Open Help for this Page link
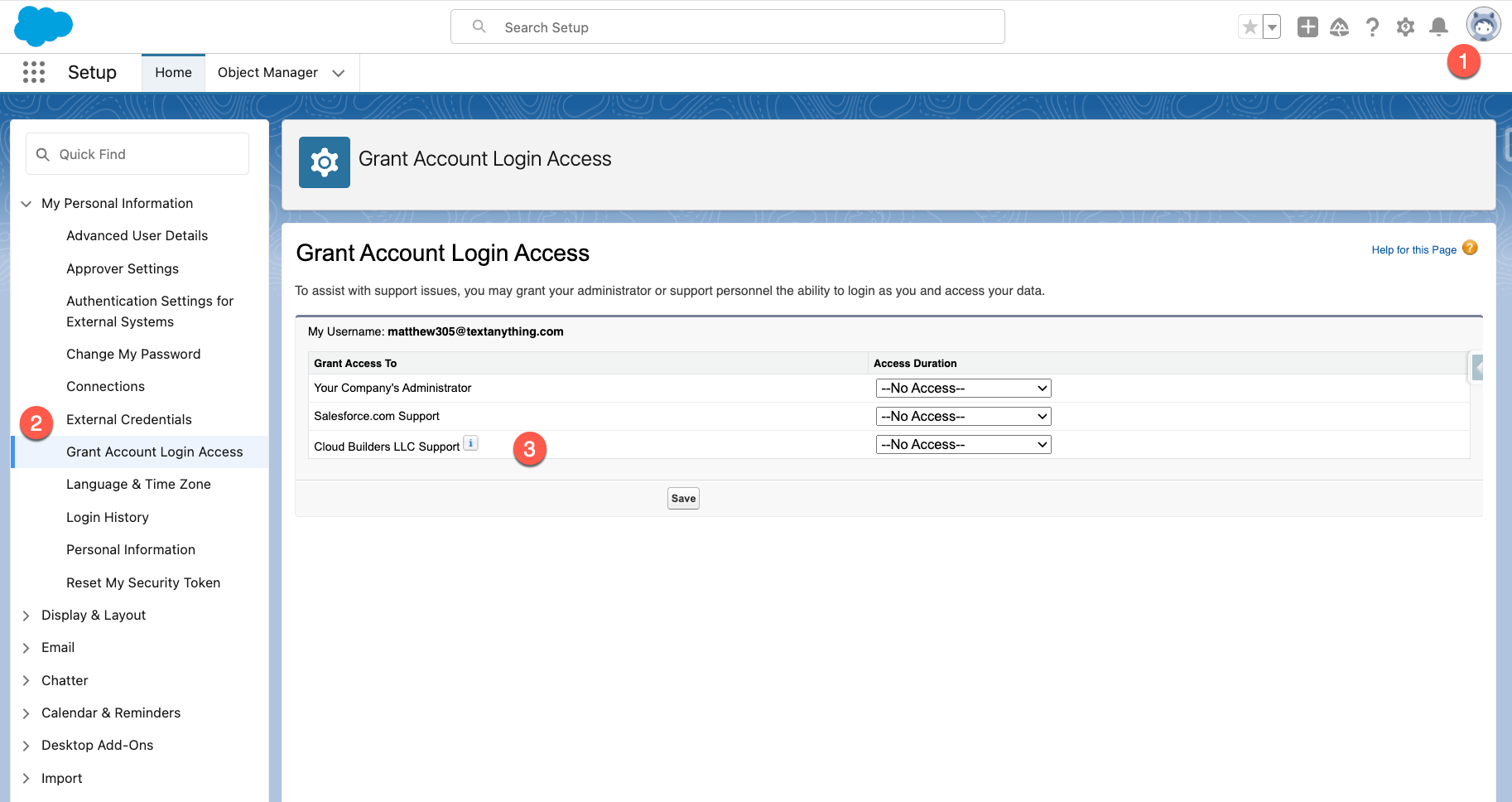Viewport: 1512px width, 802px height. tap(1413, 250)
